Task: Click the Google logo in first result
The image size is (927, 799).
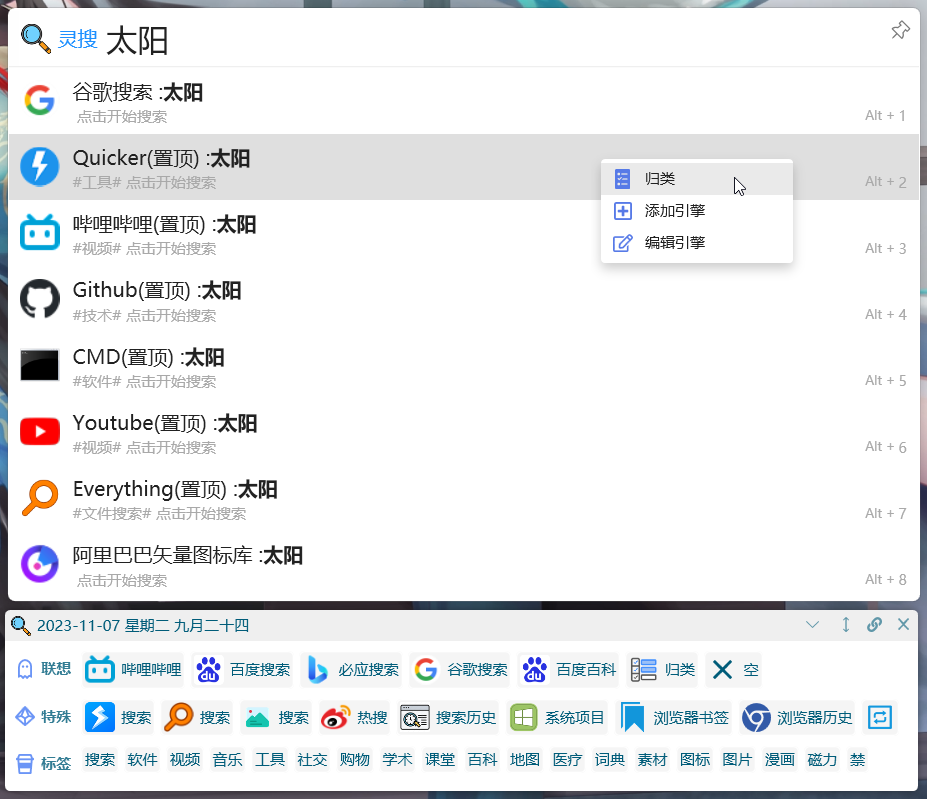Action: point(40,100)
